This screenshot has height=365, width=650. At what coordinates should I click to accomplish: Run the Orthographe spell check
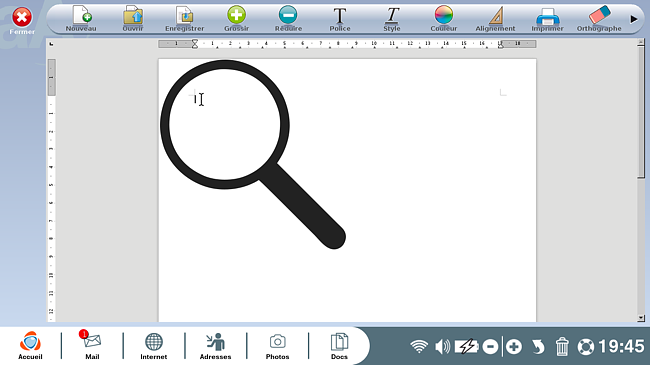click(x=599, y=19)
